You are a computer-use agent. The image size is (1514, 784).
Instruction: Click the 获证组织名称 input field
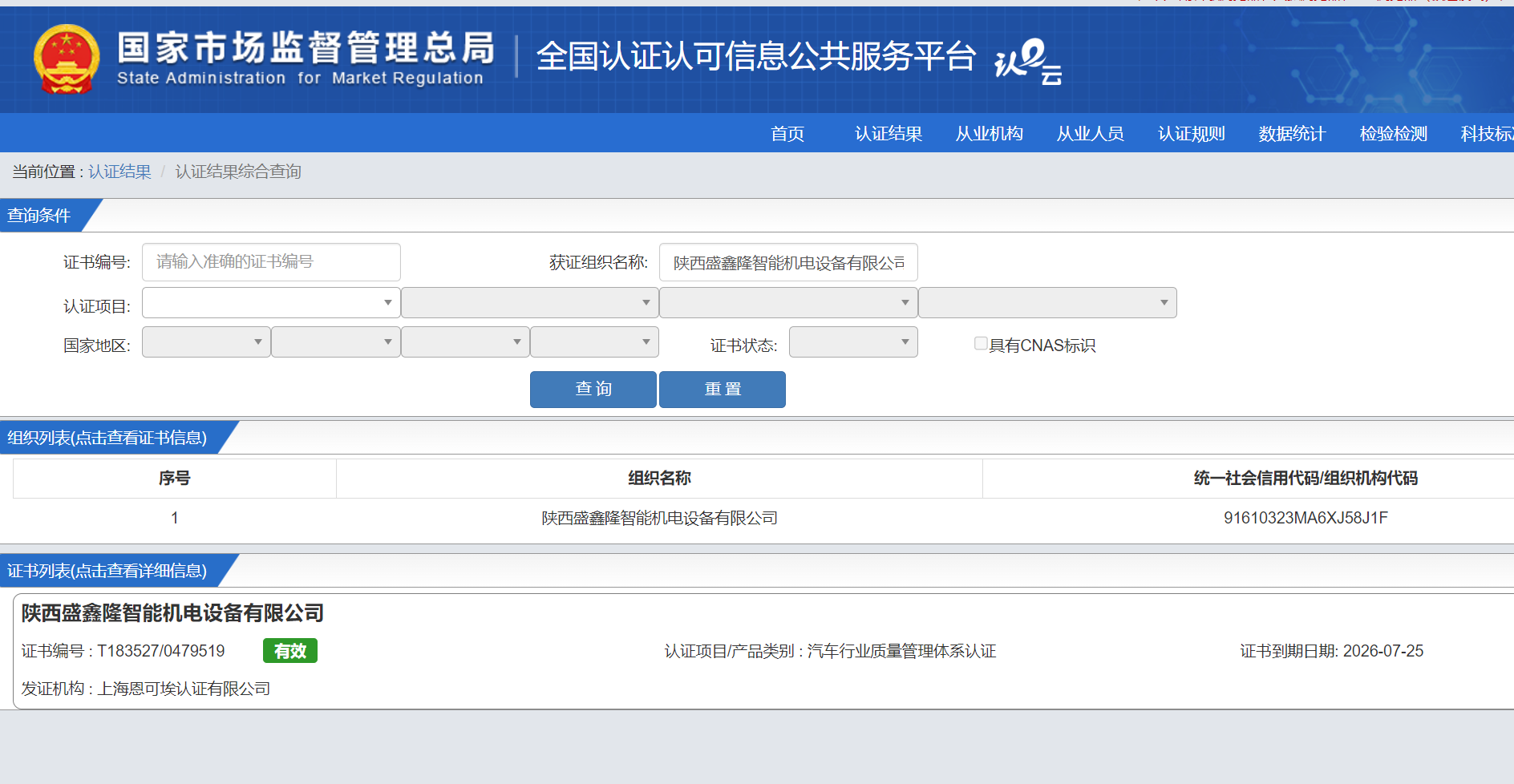tap(788, 263)
